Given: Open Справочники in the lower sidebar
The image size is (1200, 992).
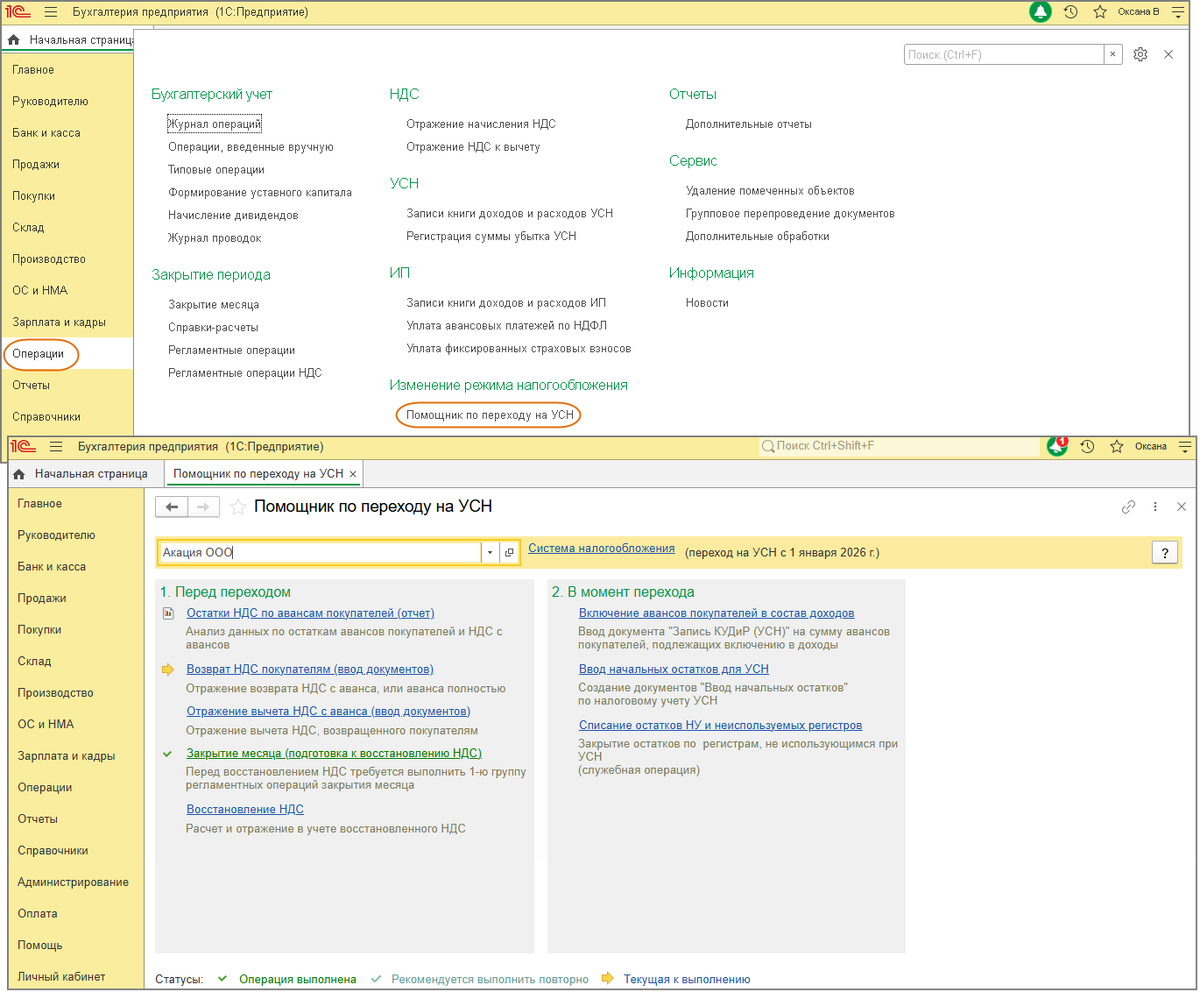Looking at the screenshot, I should [52, 851].
